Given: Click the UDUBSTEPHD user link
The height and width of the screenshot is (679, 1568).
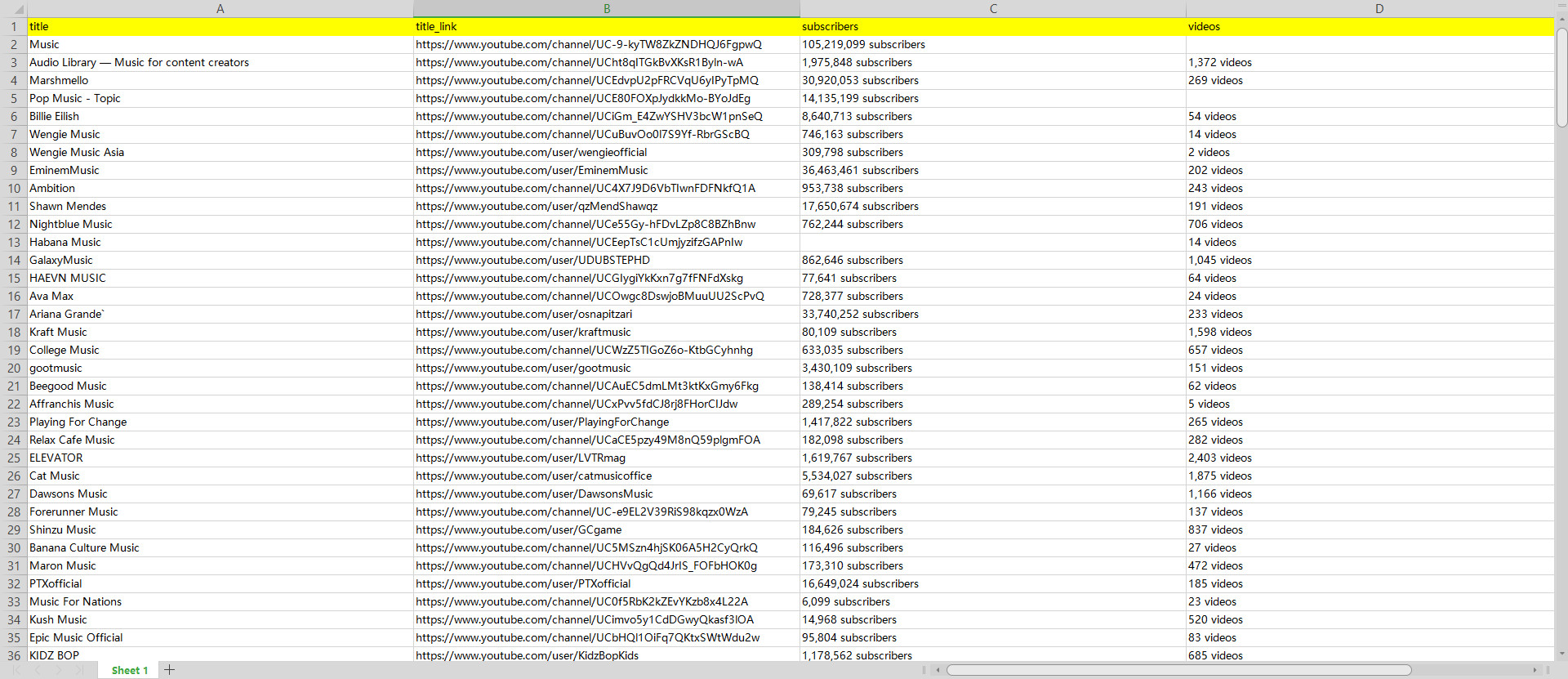Looking at the screenshot, I should click(x=532, y=260).
